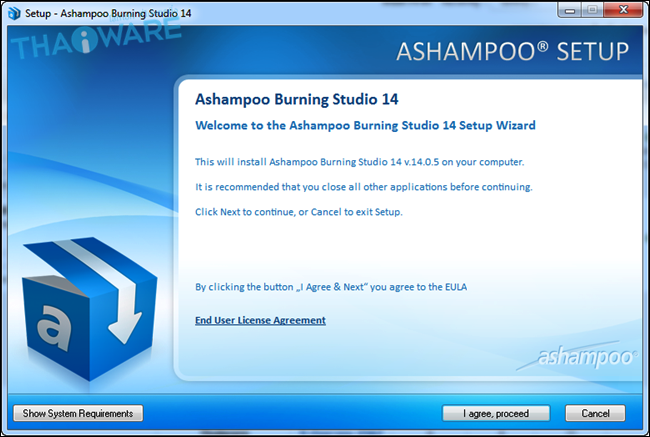Click the window title "Setup - Ashampoo Burning Studio 14"
650x437 pixels.
[x=108, y=13]
